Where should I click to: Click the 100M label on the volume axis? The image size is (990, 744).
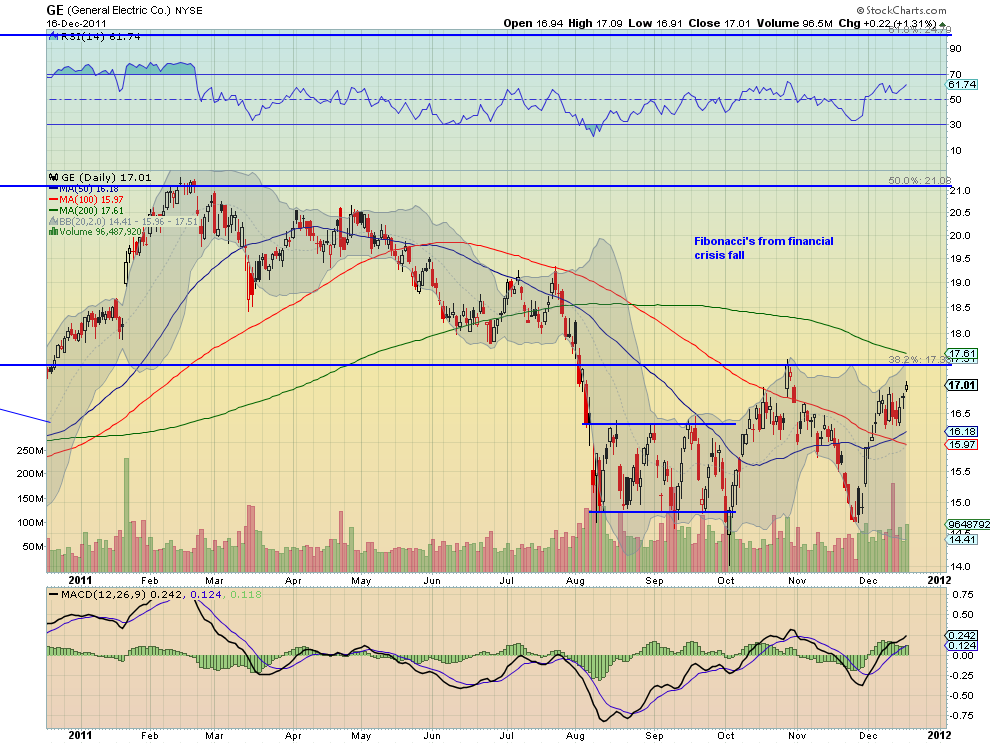tap(30, 523)
